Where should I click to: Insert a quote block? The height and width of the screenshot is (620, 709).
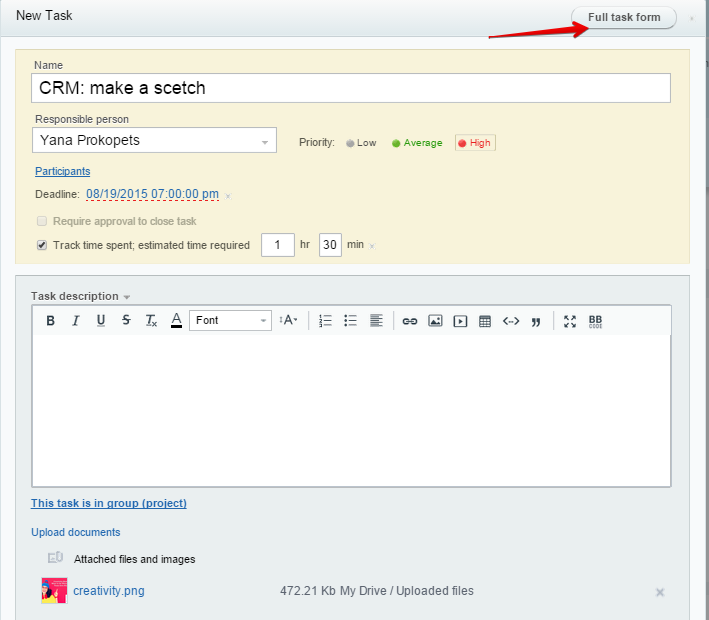(536, 322)
